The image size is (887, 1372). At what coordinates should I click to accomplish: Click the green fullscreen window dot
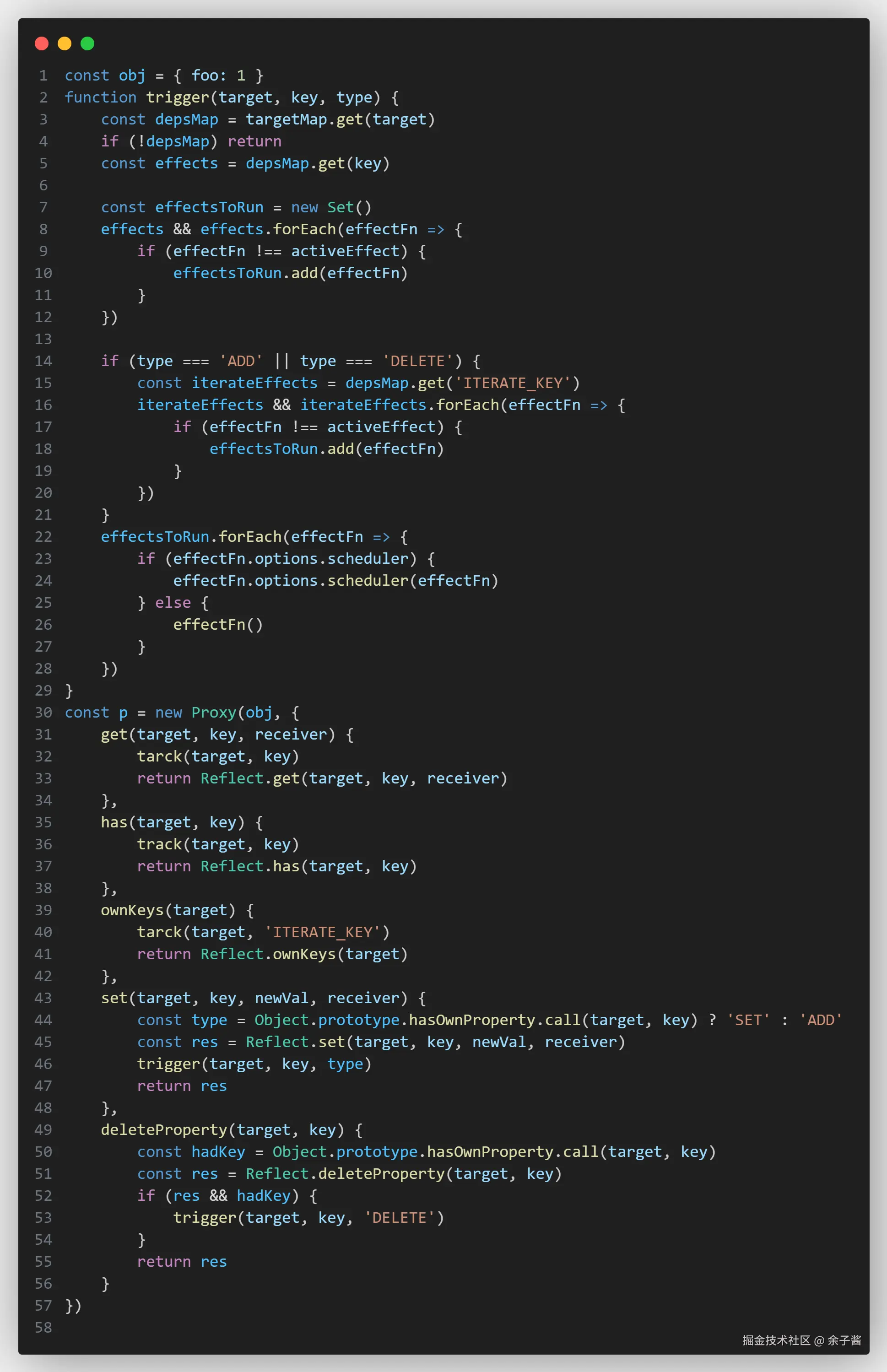click(x=87, y=43)
